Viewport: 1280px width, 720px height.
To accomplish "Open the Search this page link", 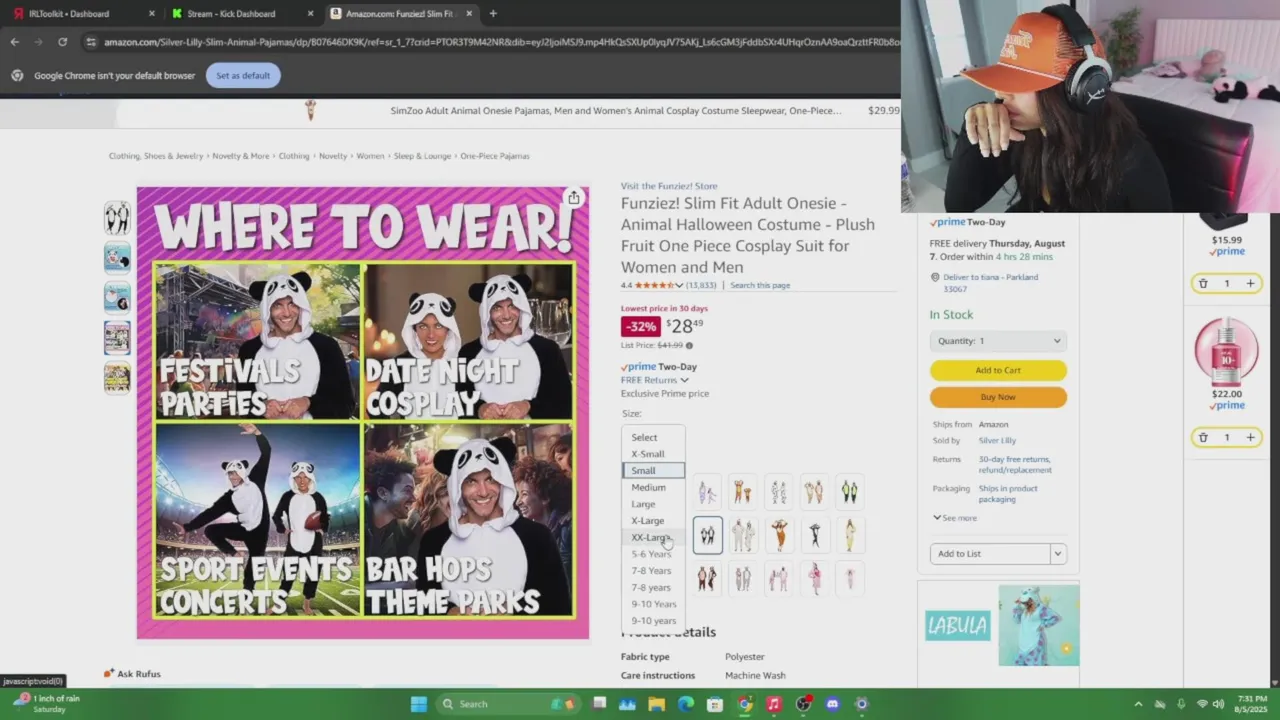I will tap(760, 286).
